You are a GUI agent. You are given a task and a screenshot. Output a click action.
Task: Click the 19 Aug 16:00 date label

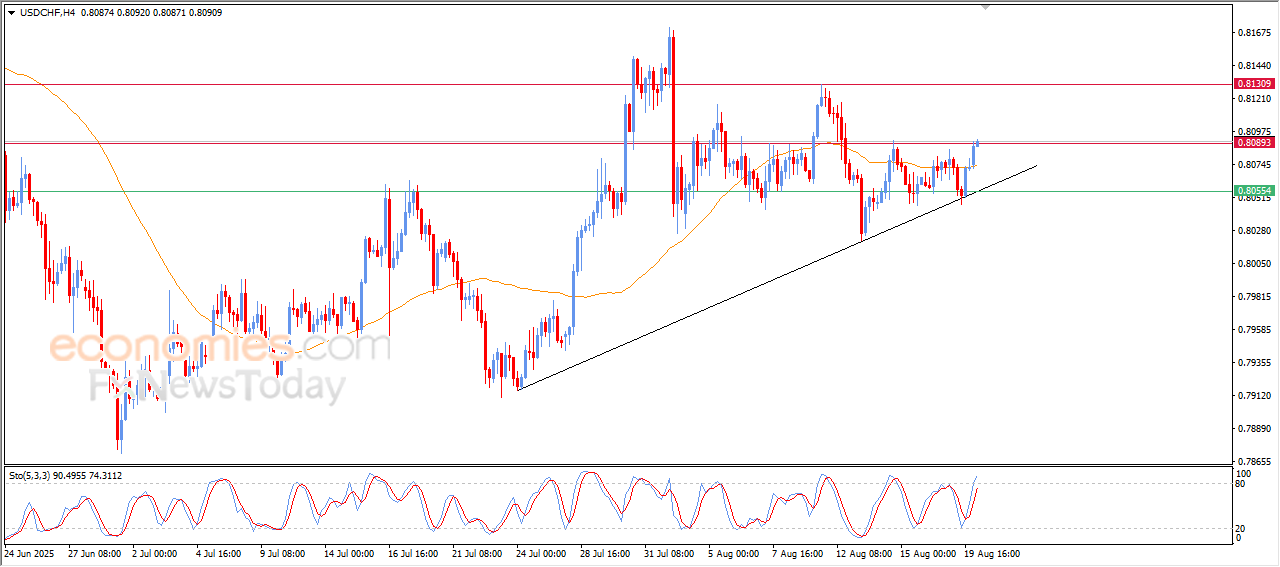pos(992,552)
